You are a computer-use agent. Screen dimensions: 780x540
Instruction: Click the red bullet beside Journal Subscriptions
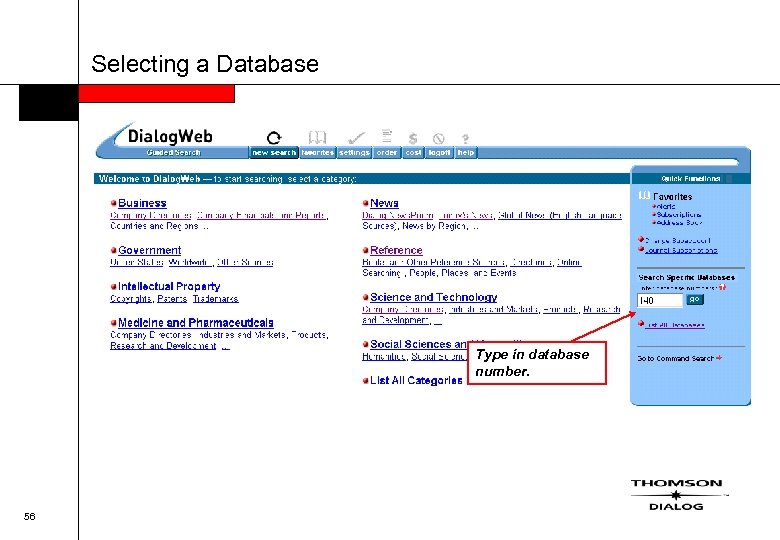click(641, 249)
